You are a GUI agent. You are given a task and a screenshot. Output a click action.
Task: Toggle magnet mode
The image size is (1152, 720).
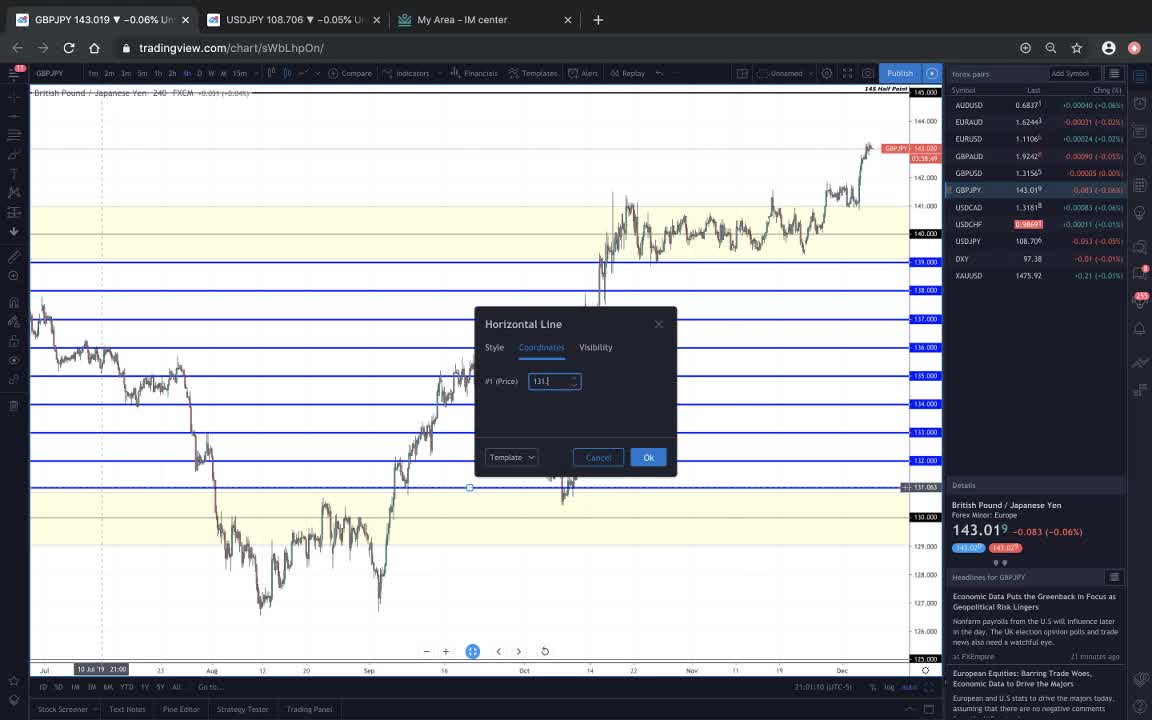pyautogui.click(x=14, y=302)
